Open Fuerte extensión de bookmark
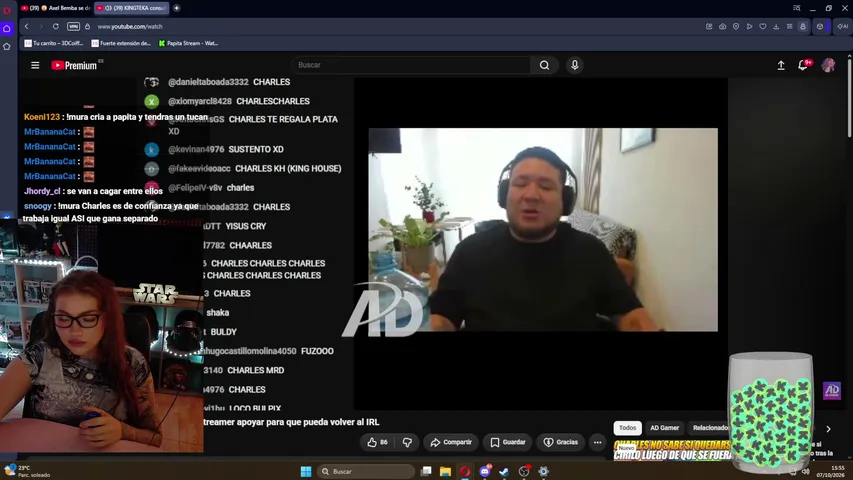The width and height of the screenshot is (853, 480). [x=121, y=43]
